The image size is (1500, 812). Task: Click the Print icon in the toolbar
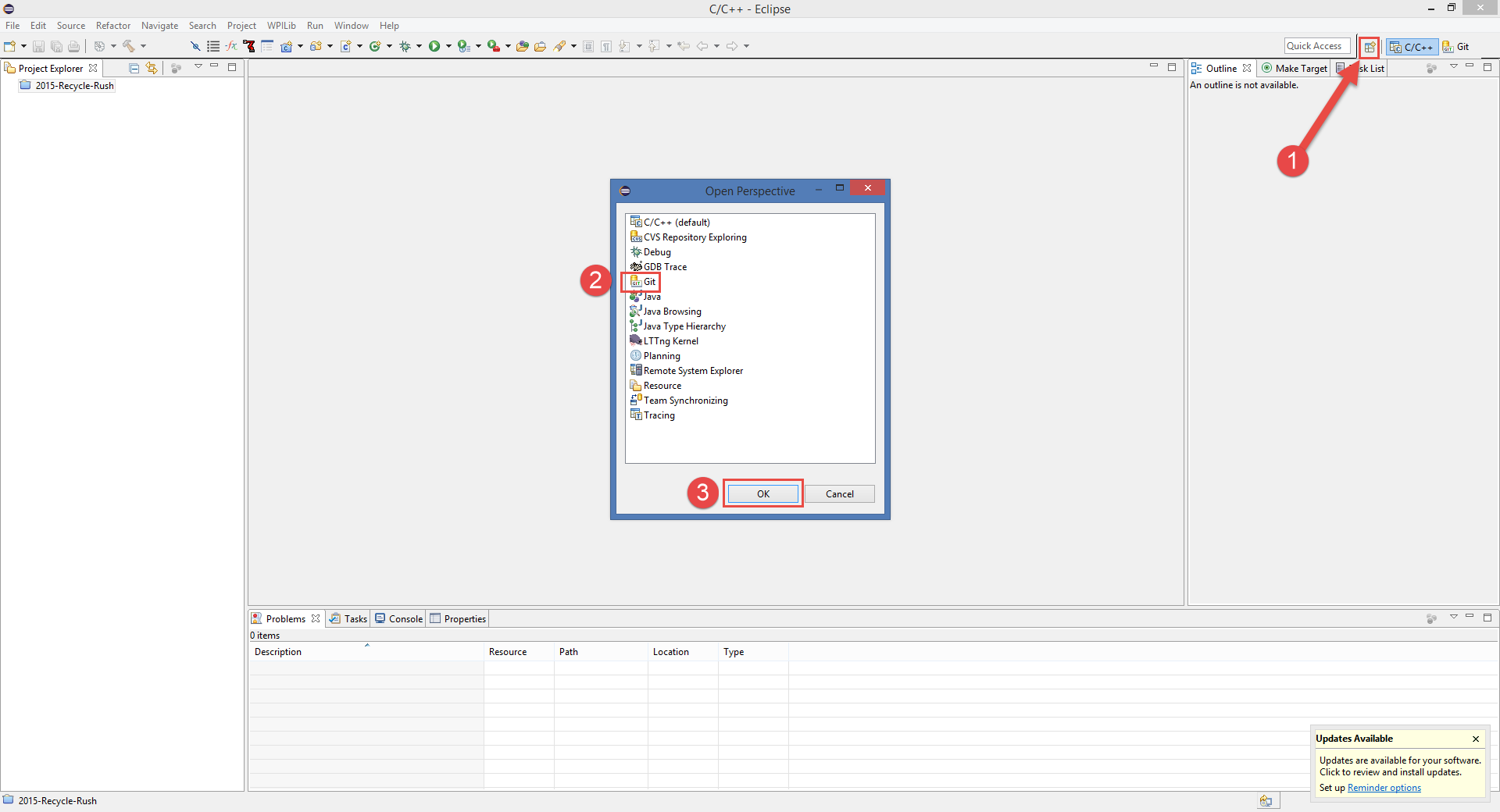tap(73, 46)
